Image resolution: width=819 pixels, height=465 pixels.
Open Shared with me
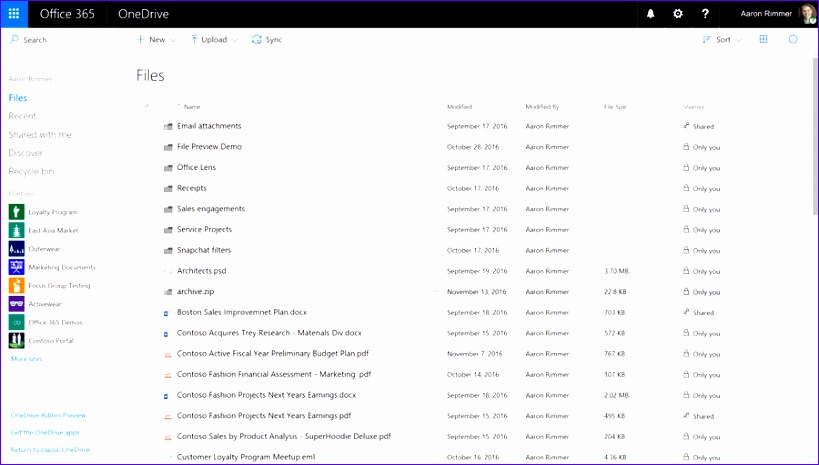[x=40, y=135]
